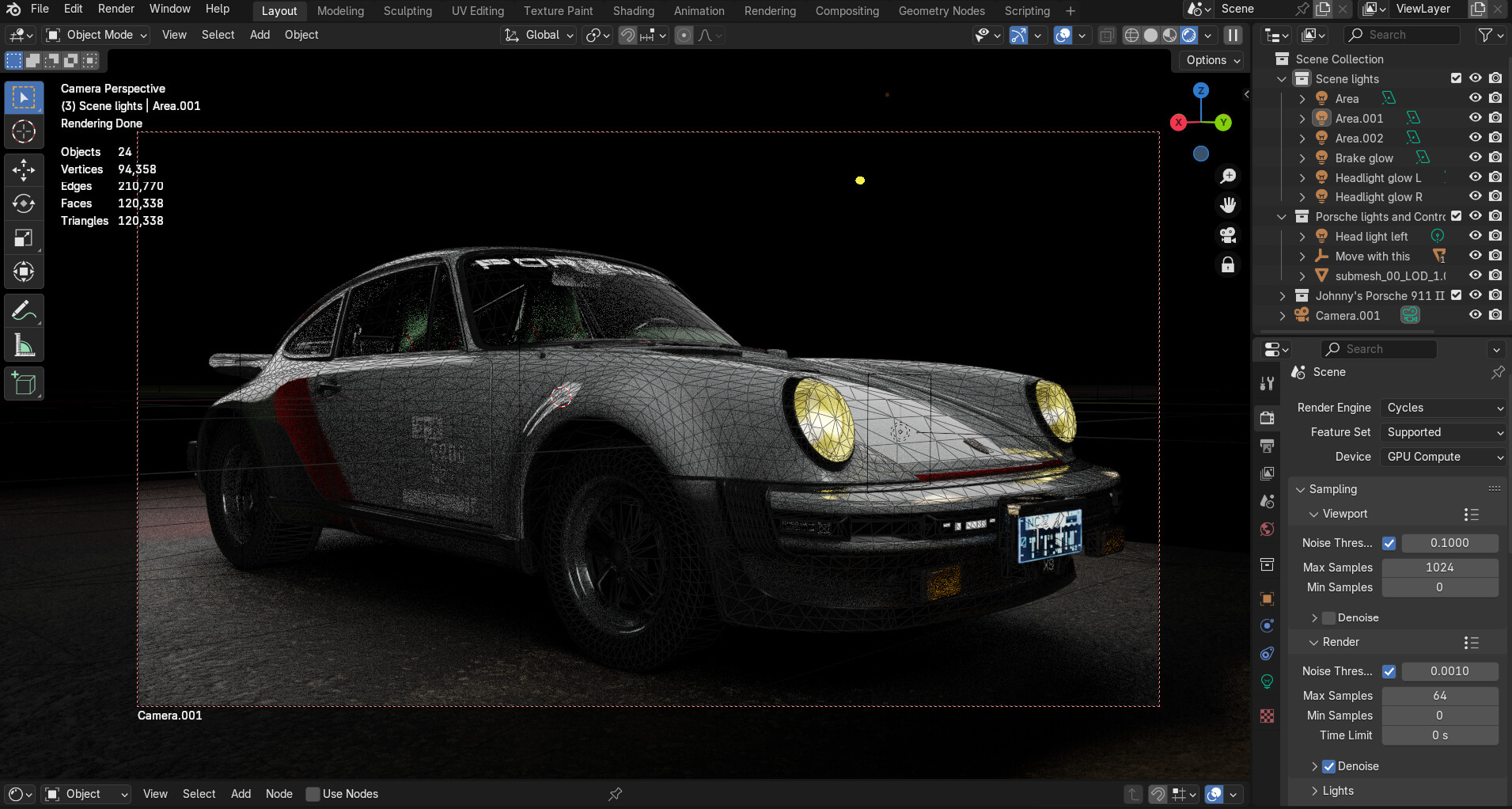
Task: Pause viewport render preview
Action: coord(1233,35)
